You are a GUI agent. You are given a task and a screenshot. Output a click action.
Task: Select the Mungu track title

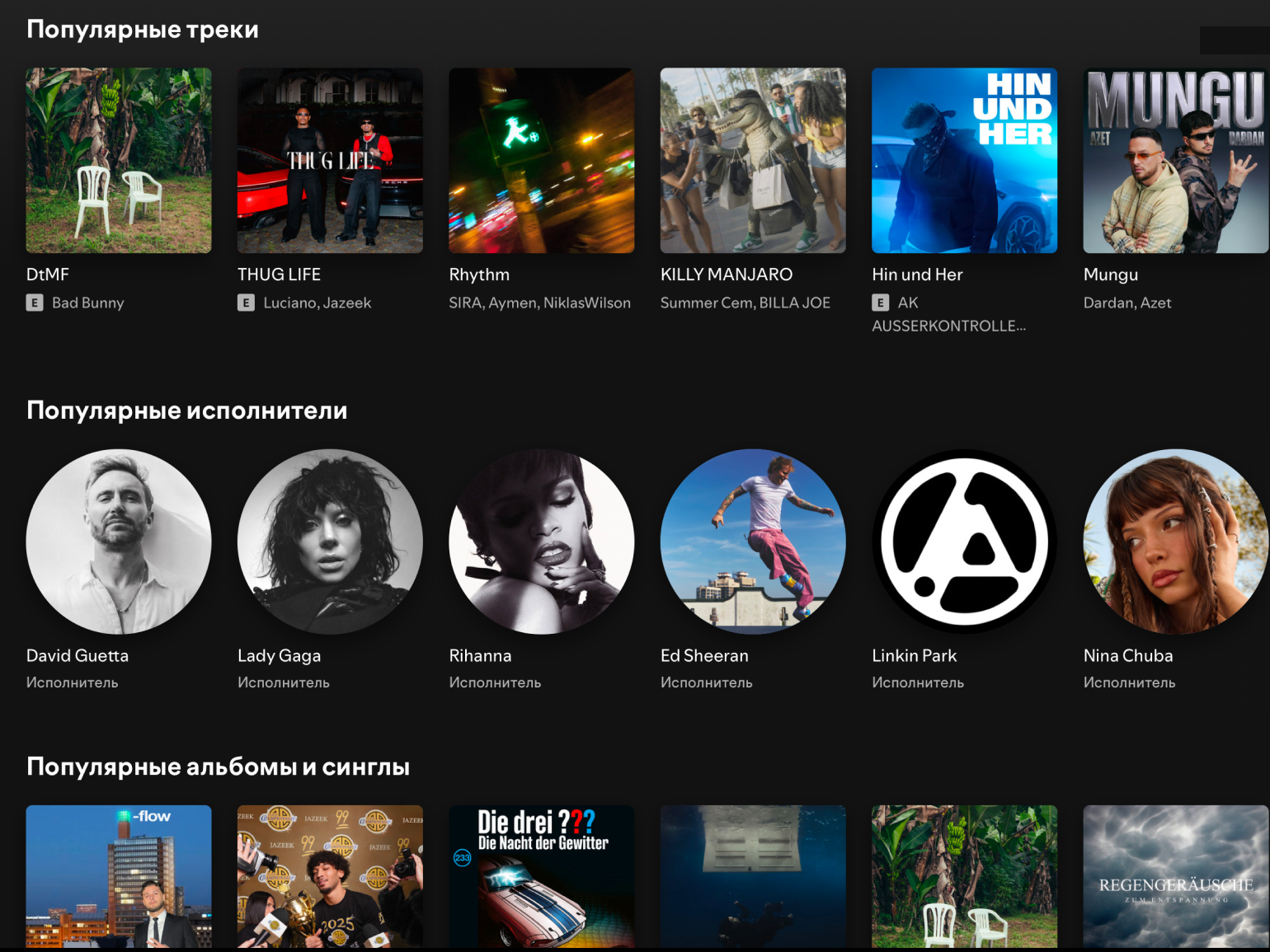coord(1111,274)
